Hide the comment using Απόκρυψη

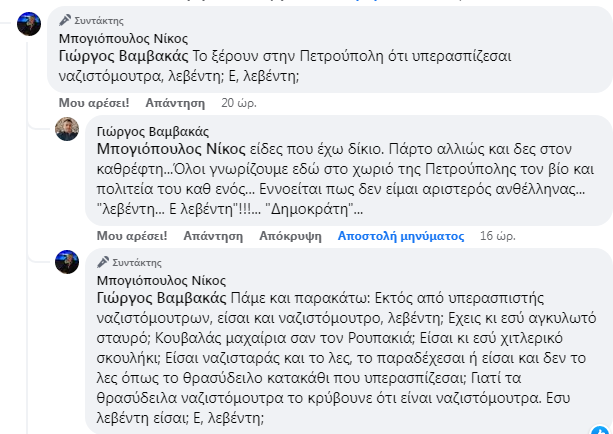pyautogui.click(x=290, y=236)
